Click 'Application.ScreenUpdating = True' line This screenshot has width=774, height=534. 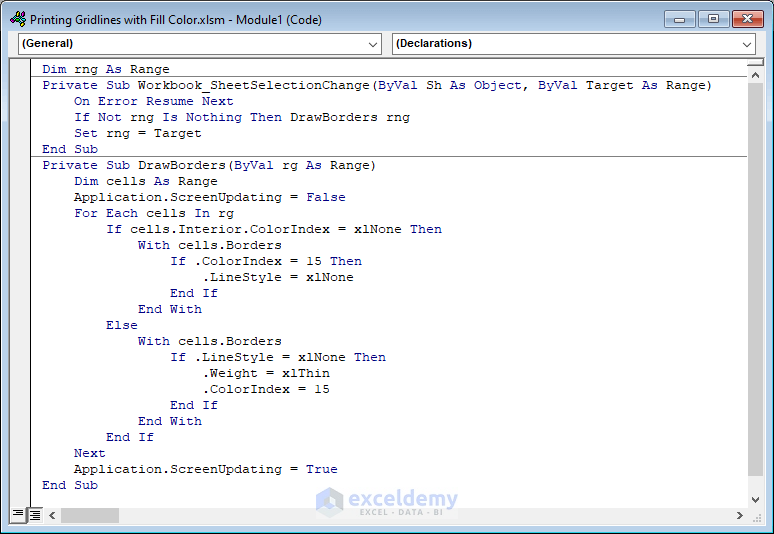click(206, 469)
